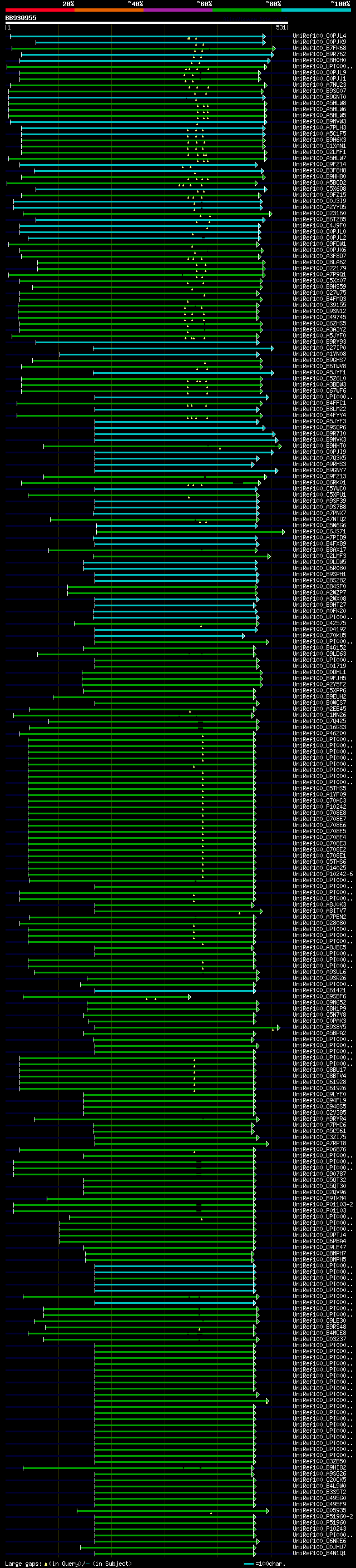Select hit UniRef100_B6TWV8

coord(319,367)
